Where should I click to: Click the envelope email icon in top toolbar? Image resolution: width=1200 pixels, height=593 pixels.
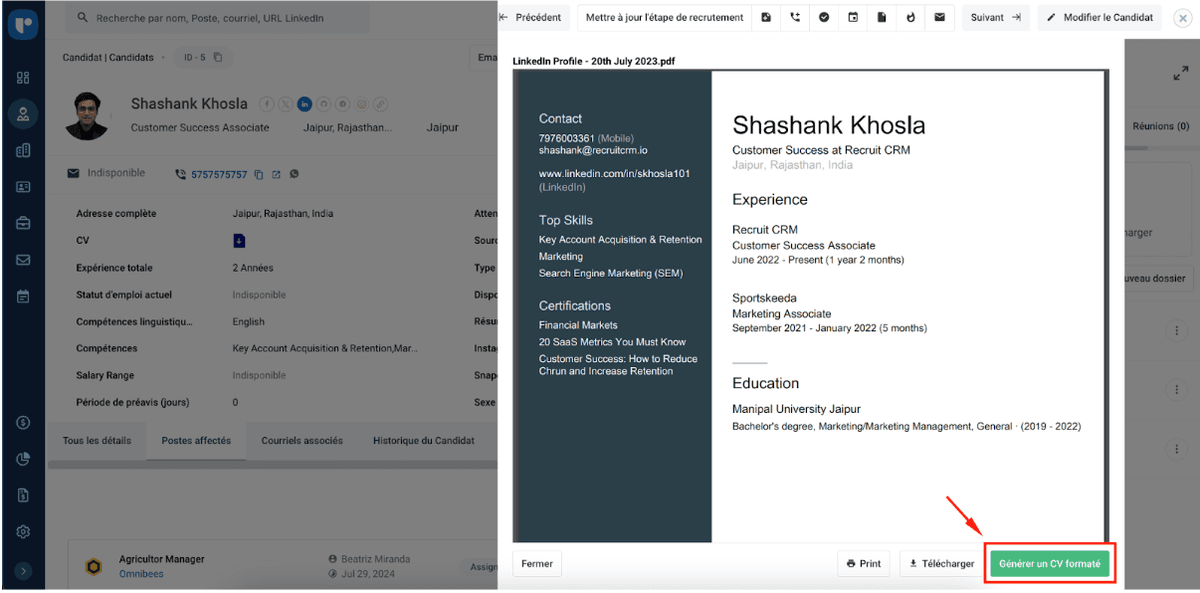coord(939,17)
